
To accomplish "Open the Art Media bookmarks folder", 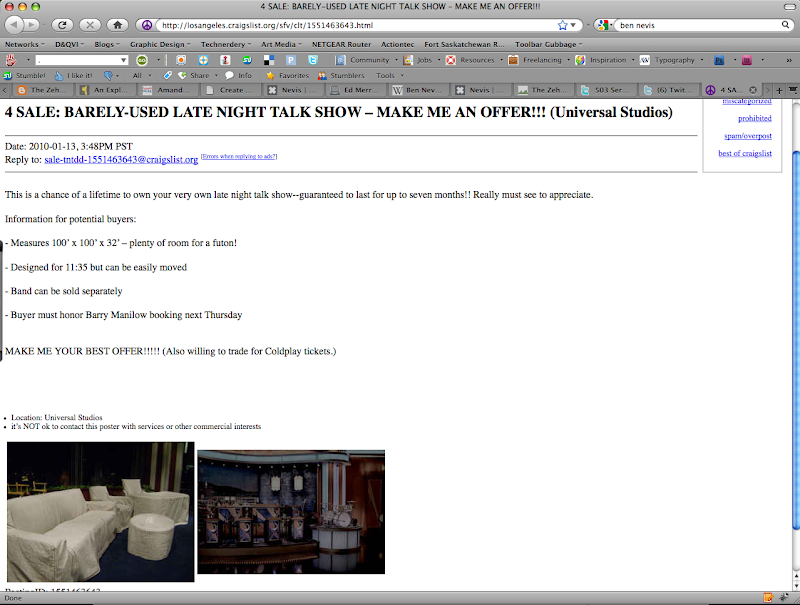I will (x=281, y=44).
